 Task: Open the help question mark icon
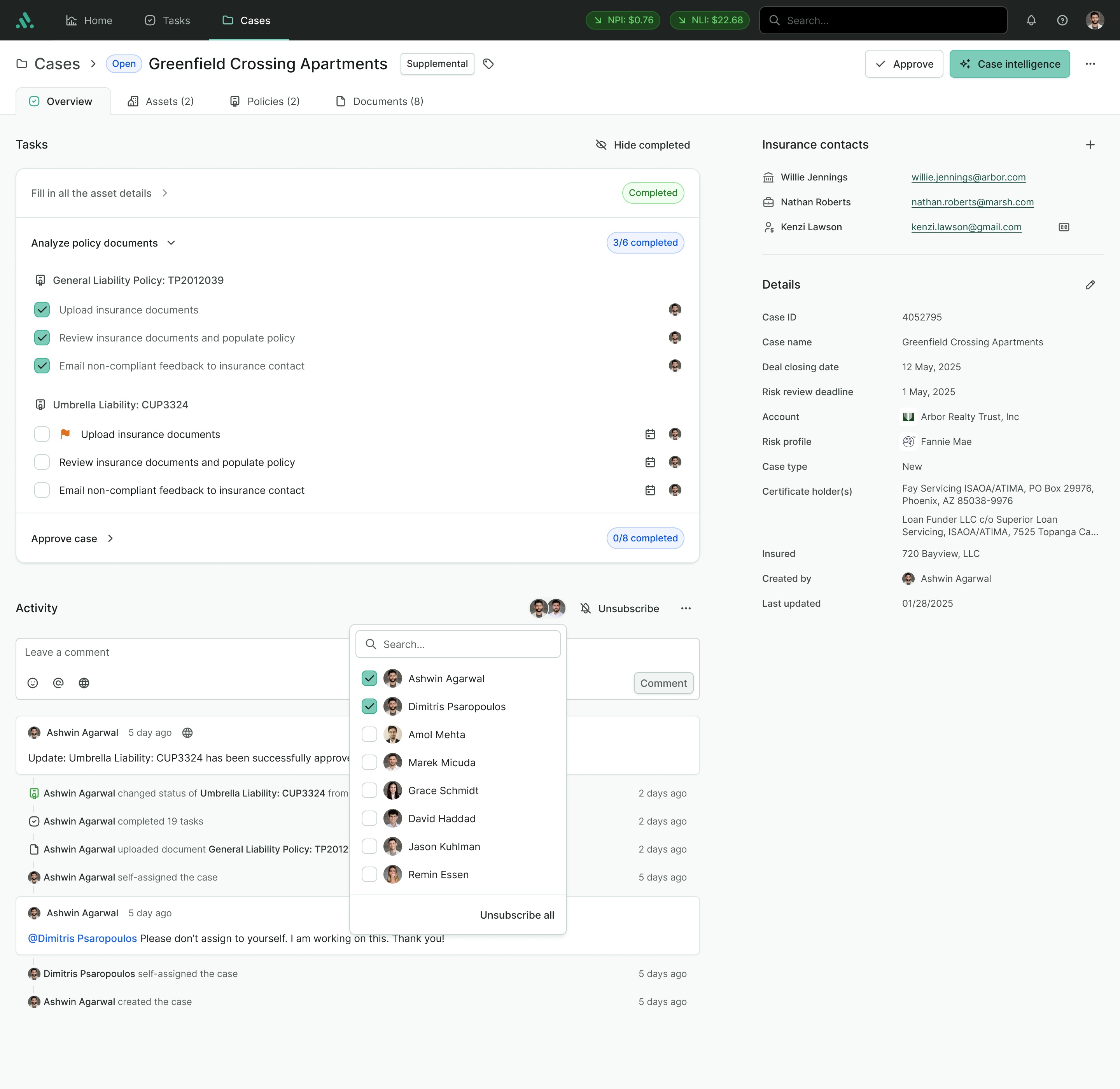[1062, 21]
